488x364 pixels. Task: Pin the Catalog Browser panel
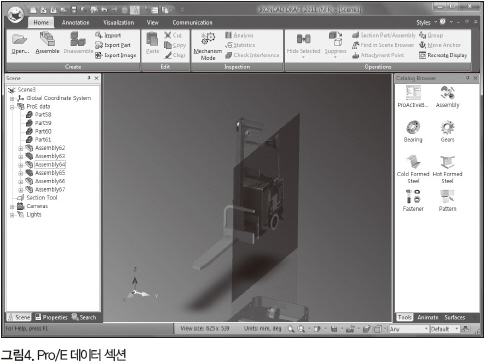(x=468, y=78)
